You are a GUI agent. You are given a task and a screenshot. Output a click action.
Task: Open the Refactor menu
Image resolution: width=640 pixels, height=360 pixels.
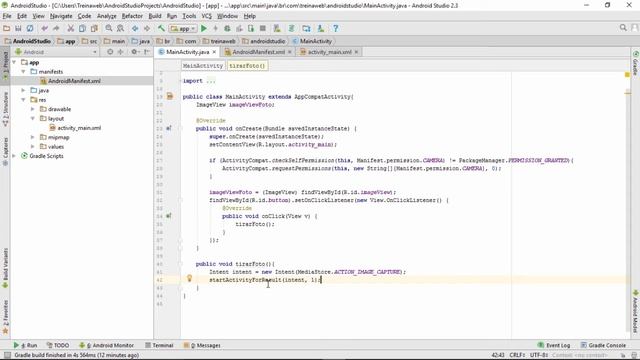pyautogui.click(x=132, y=16)
